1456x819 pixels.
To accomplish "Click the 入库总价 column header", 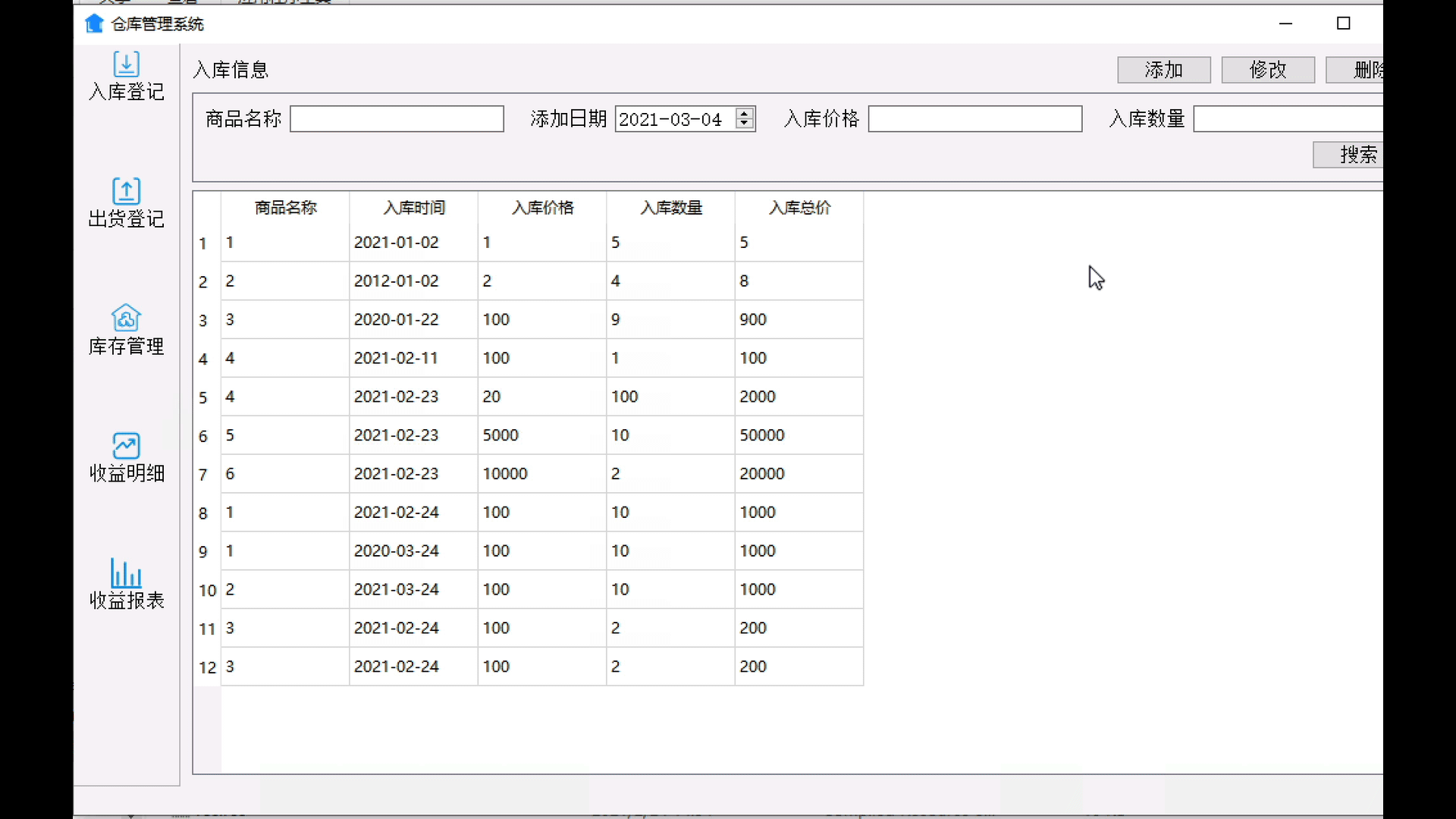I will coord(799,208).
